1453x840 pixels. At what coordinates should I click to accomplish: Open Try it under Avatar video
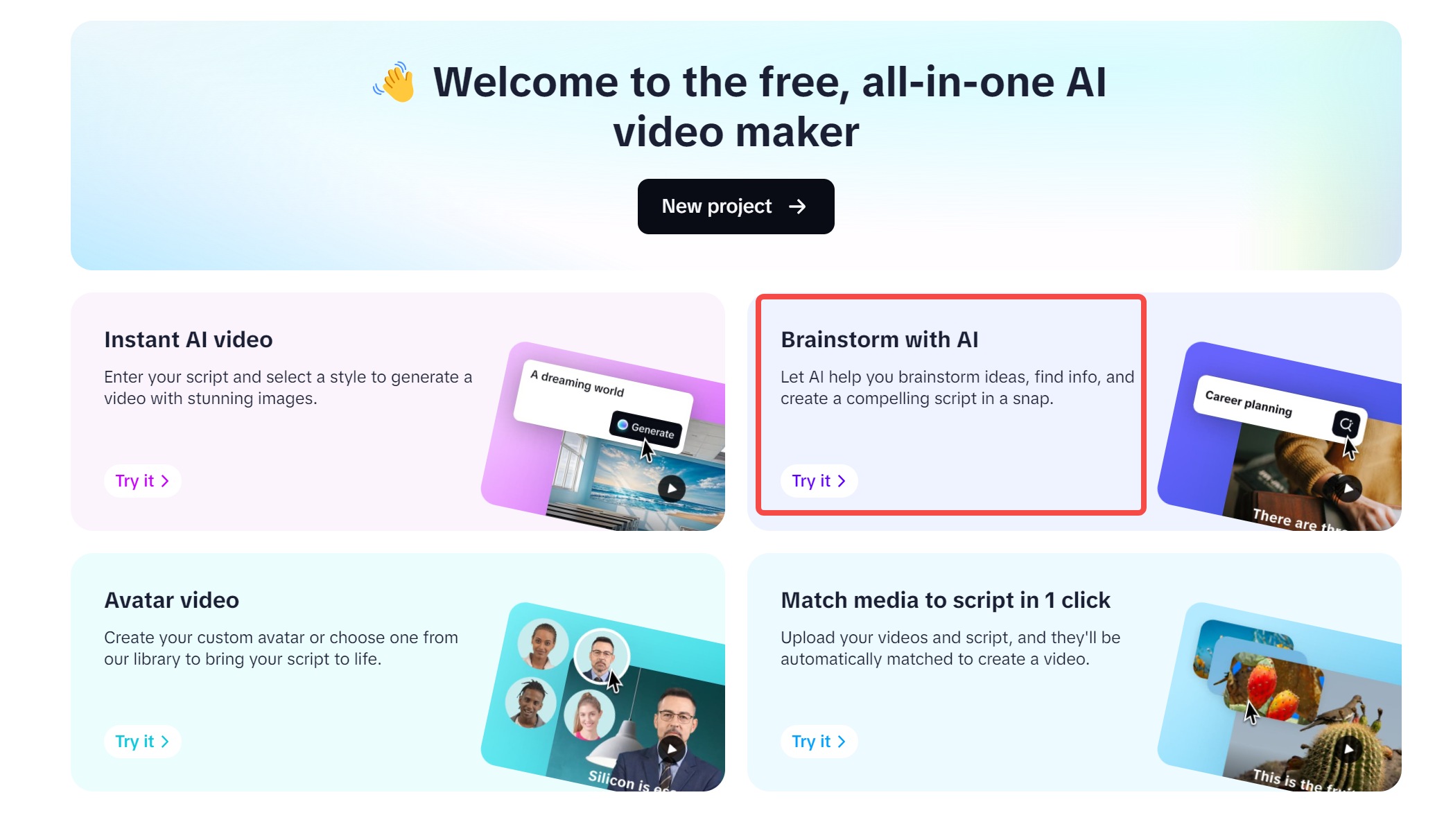pyautogui.click(x=142, y=742)
